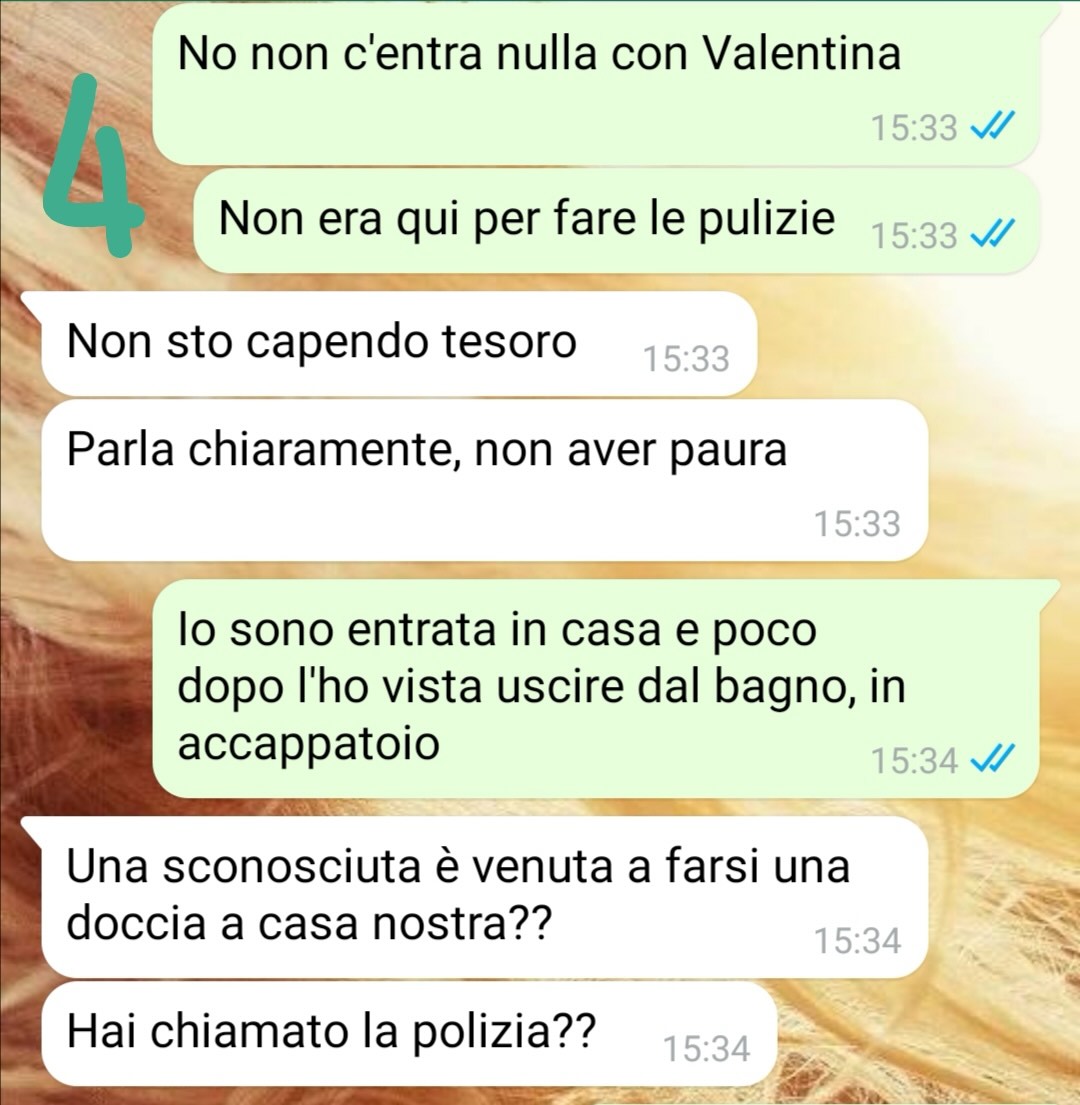
Task: Tap the 15:33 time under 'Parla chiaramente'
Action: (x=857, y=524)
